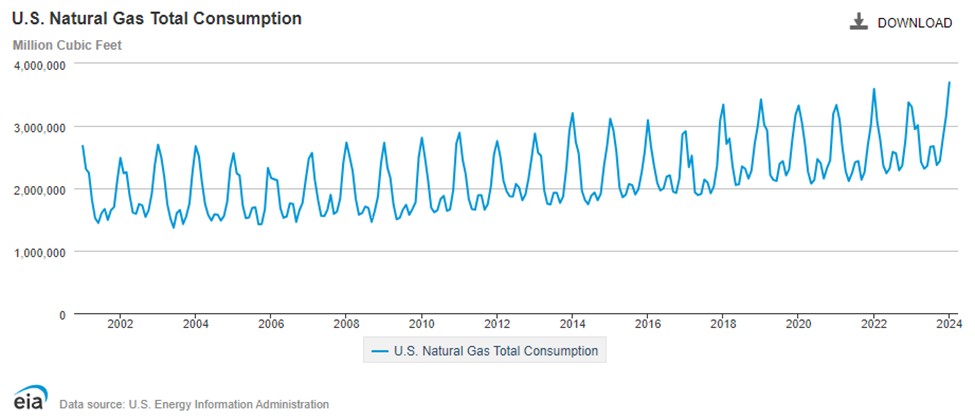Click the blue line swatch in the legend

(x=379, y=351)
